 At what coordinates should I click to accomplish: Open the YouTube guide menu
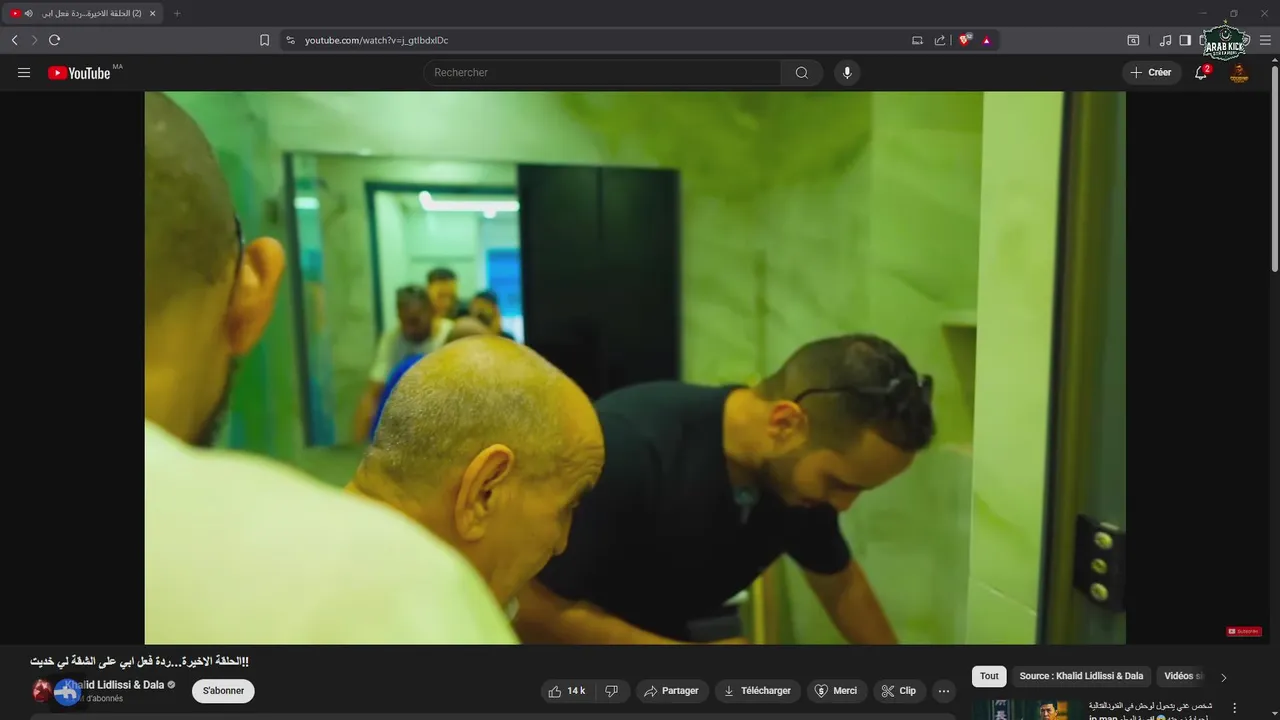tap(24, 73)
